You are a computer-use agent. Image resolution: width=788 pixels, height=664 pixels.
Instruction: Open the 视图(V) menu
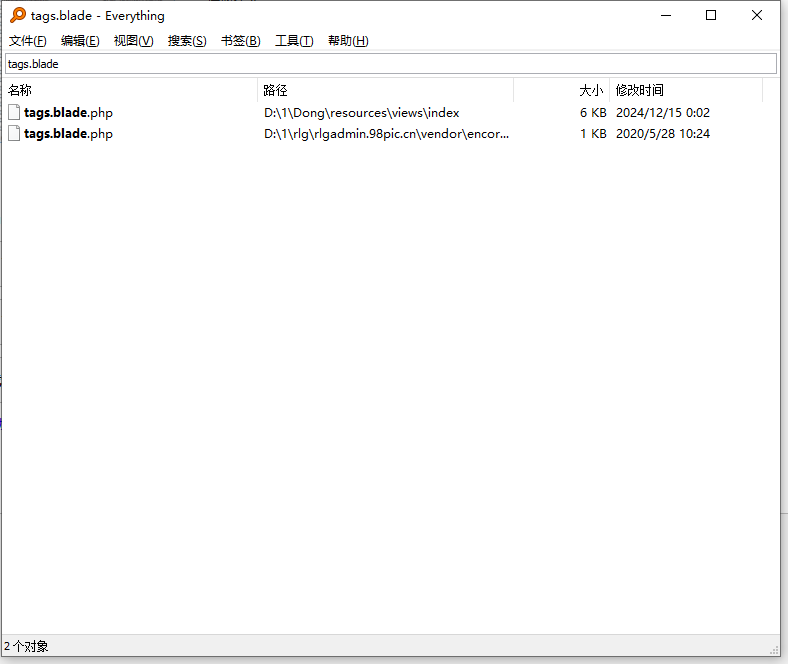pyautogui.click(x=134, y=41)
